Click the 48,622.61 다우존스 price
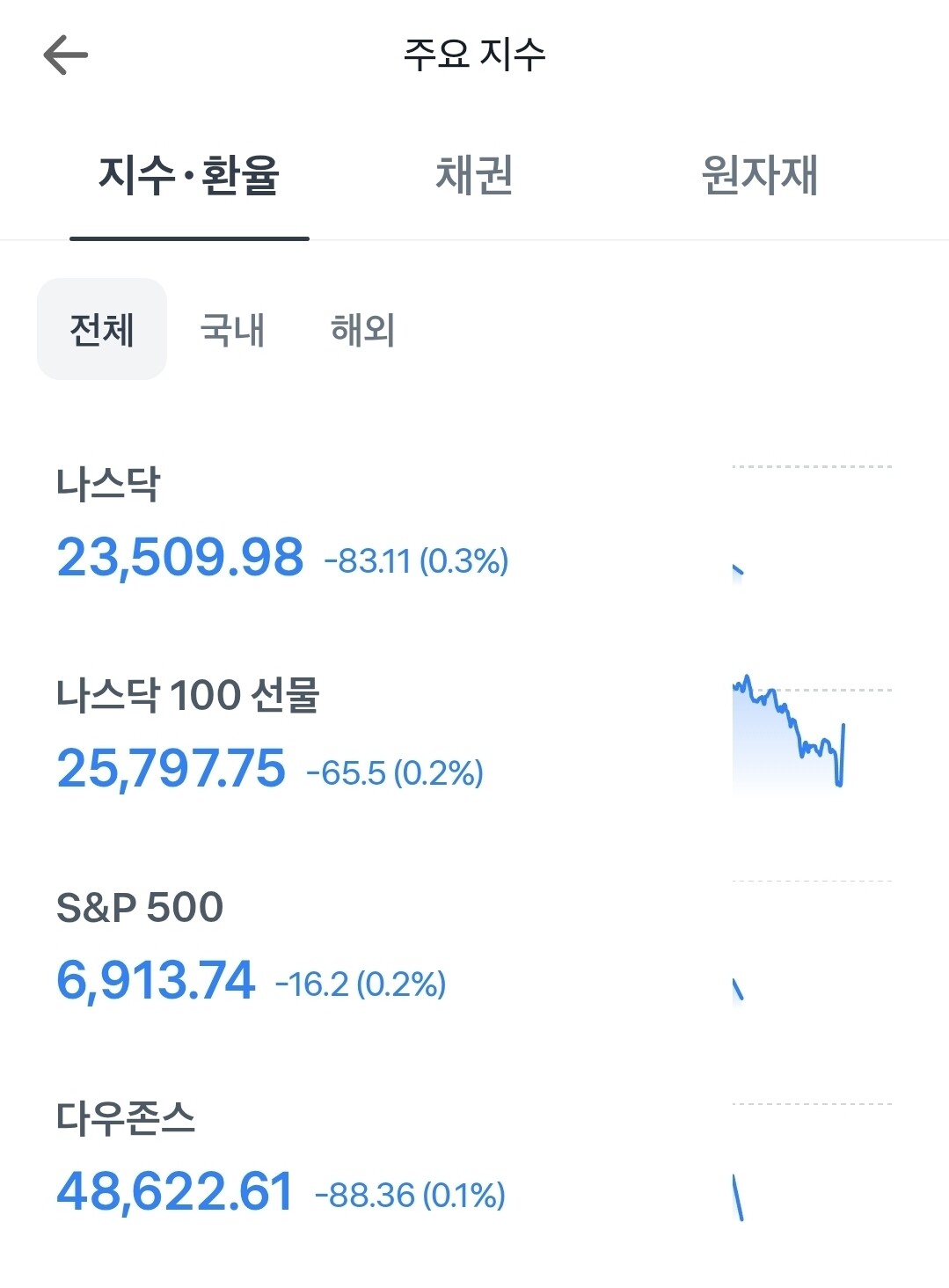The height and width of the screenshot is (1288, 949). 174,1191
